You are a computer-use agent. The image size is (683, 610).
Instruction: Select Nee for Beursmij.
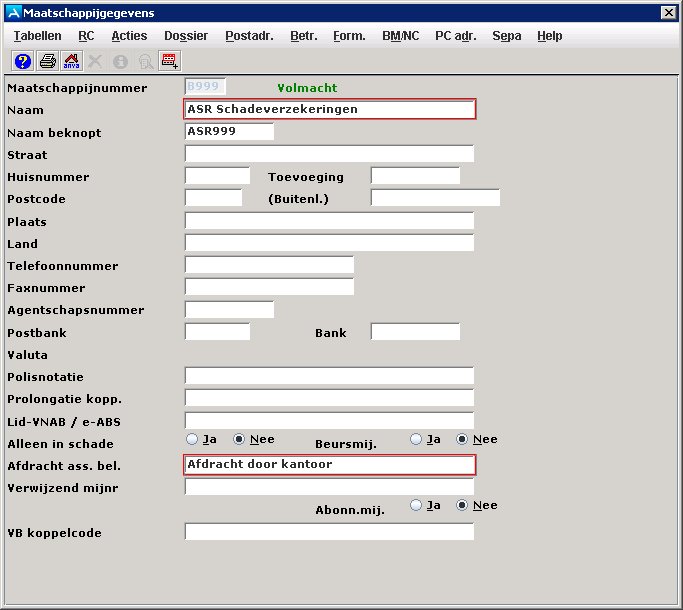click(462, 439)
